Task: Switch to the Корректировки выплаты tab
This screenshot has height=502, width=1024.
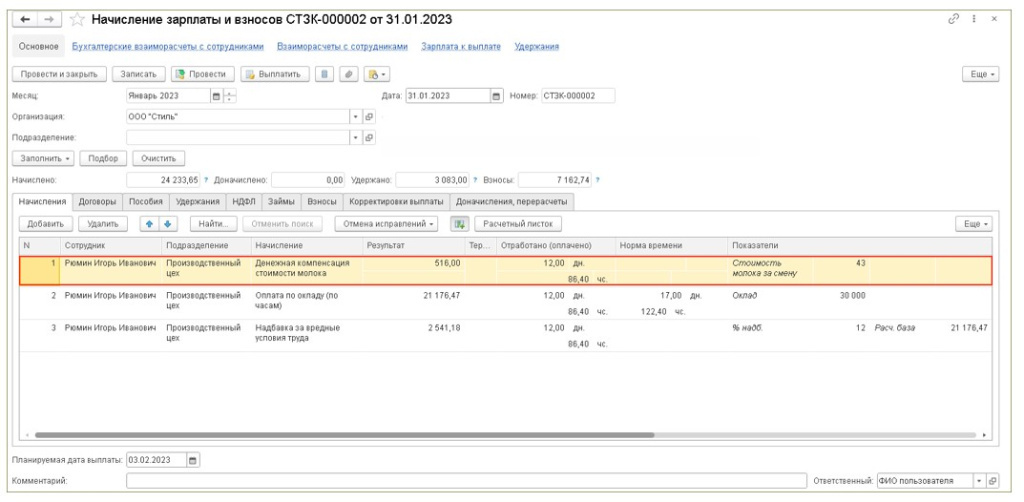Action: pos(396,202)
